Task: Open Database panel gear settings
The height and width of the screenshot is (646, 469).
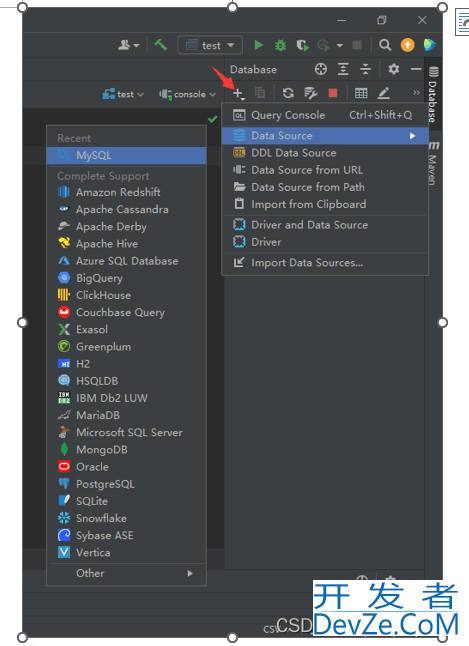Action: 394,69
